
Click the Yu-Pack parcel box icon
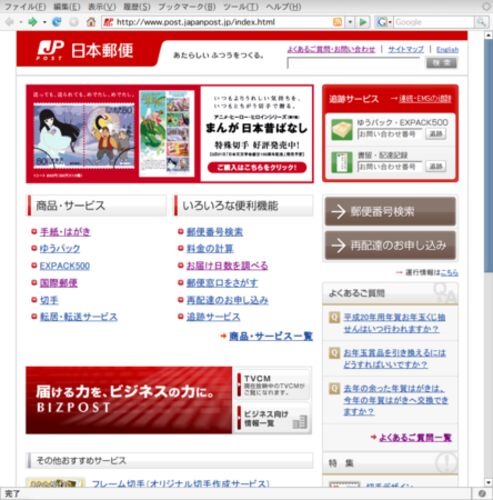(342, 130)
